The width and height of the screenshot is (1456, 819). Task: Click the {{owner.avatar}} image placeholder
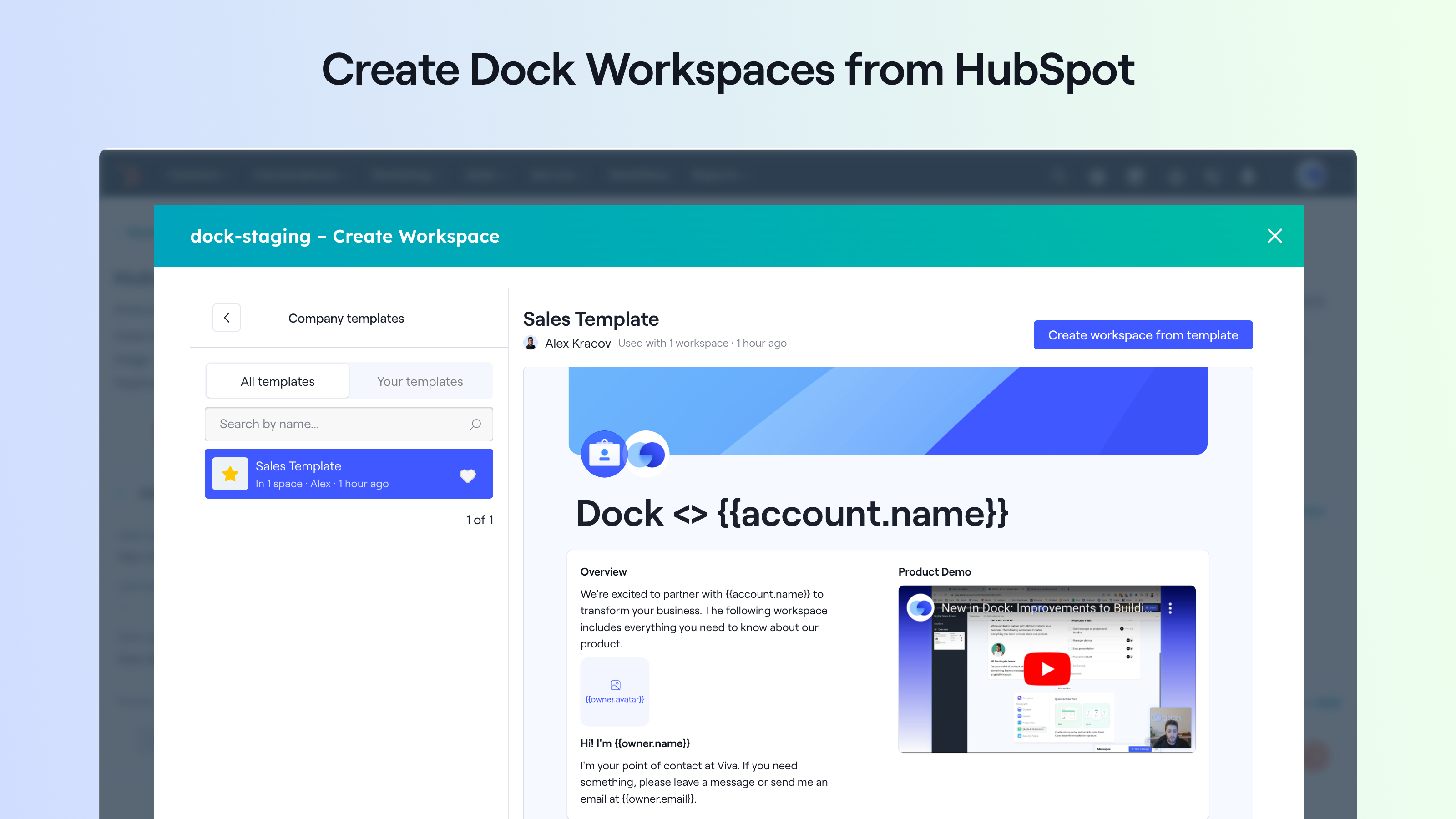[614, 691]
